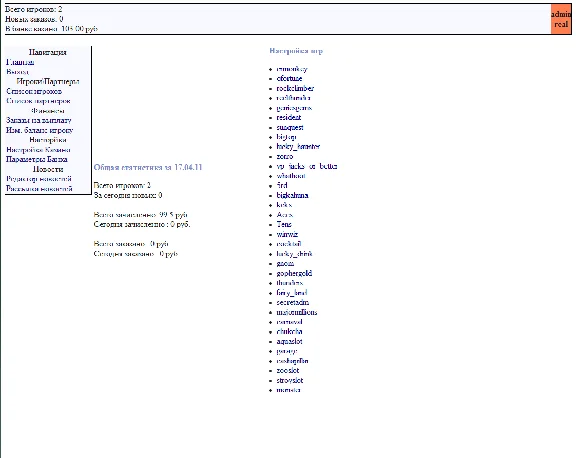Click the Выход logout link
Screen dimensions: 576x458
[x=17, y=72]
